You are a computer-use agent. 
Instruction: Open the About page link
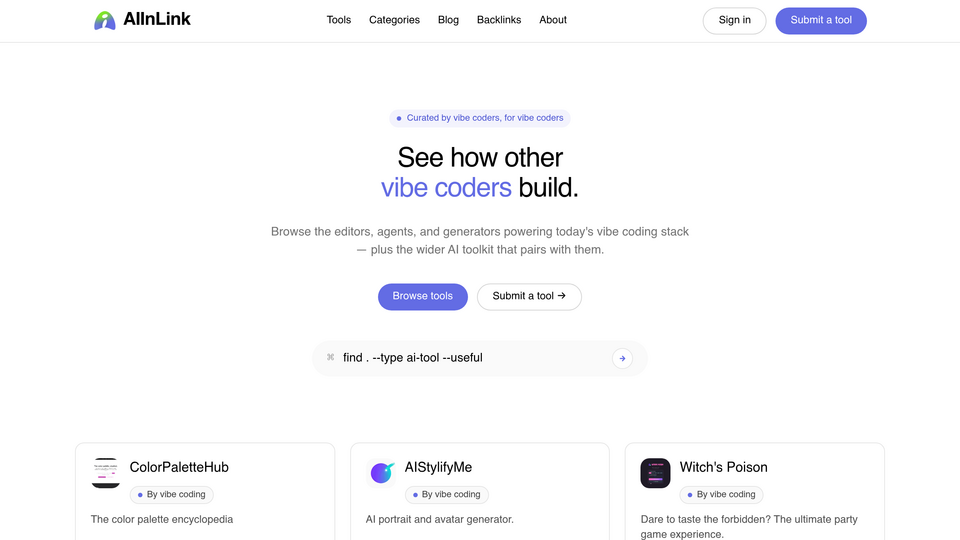[x=553, y=20]
